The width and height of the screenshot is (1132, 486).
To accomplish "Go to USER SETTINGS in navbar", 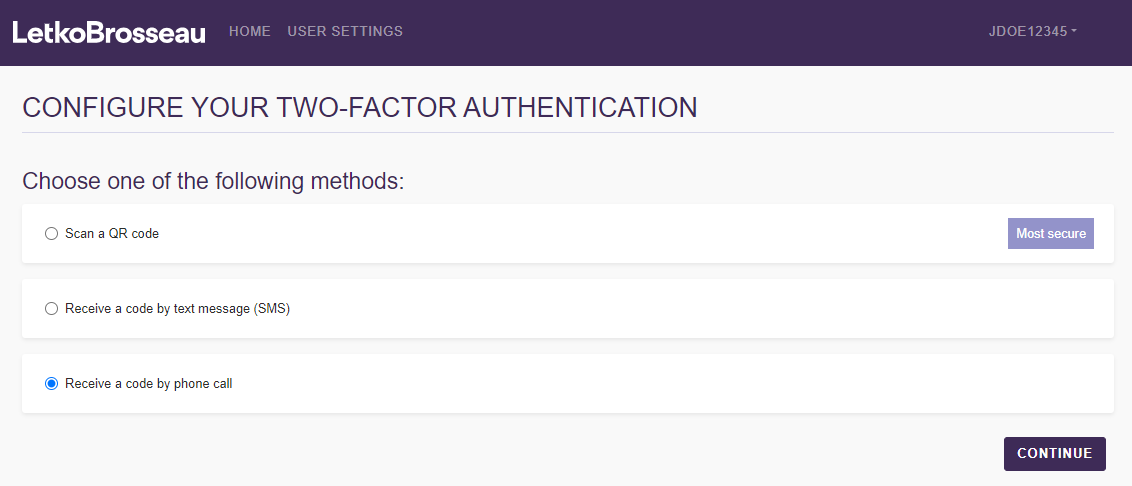I will [345, 31].
